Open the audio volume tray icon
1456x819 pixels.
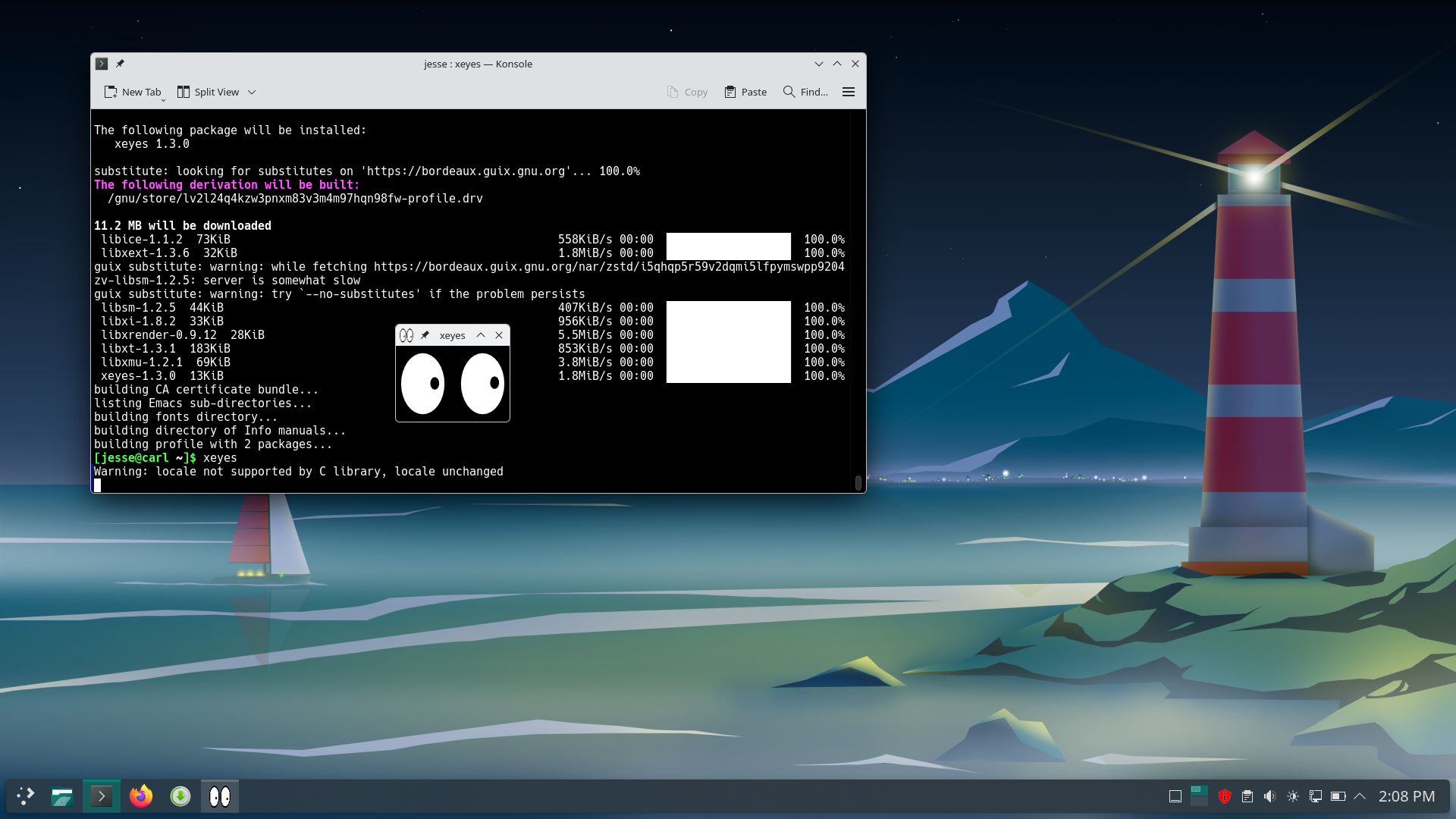point(1270,796)
